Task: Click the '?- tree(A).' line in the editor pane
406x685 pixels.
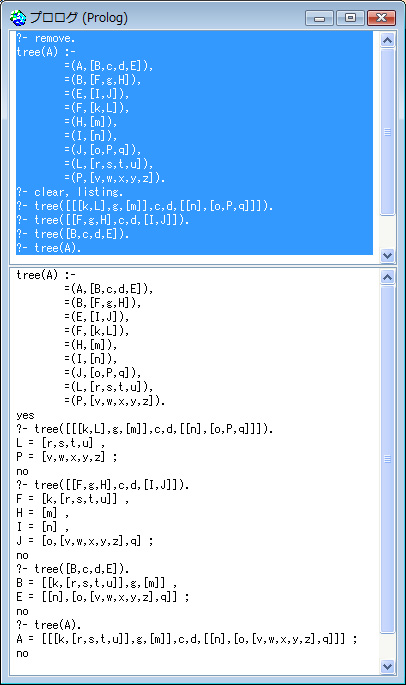Action: [x=49, y=248]
